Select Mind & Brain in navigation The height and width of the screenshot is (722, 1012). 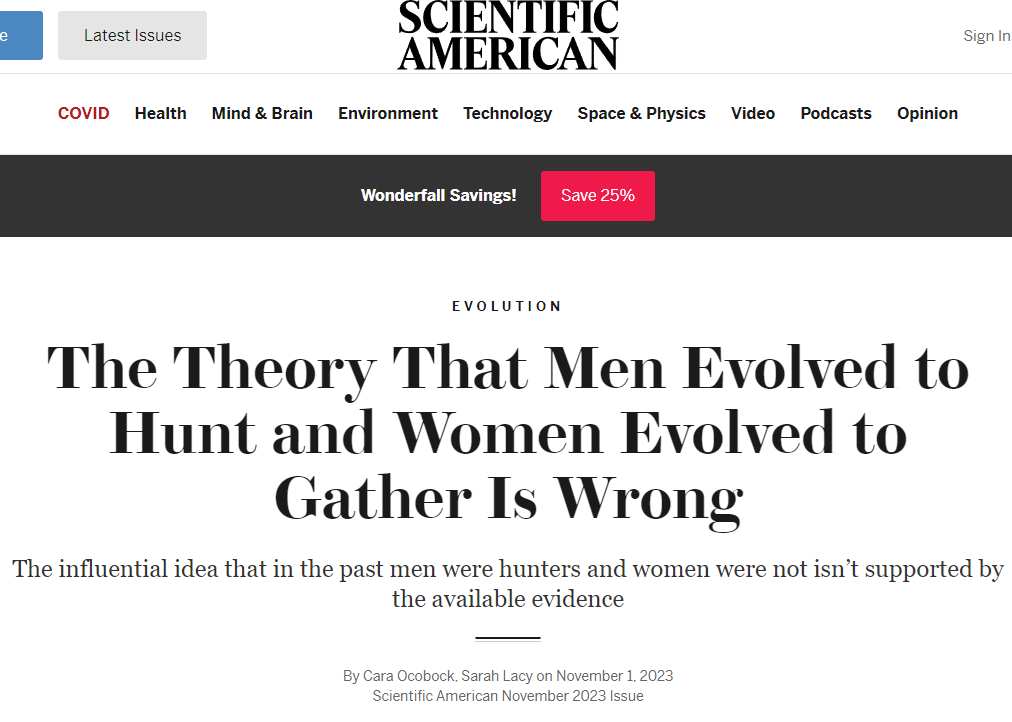click(x=262, y=114)
